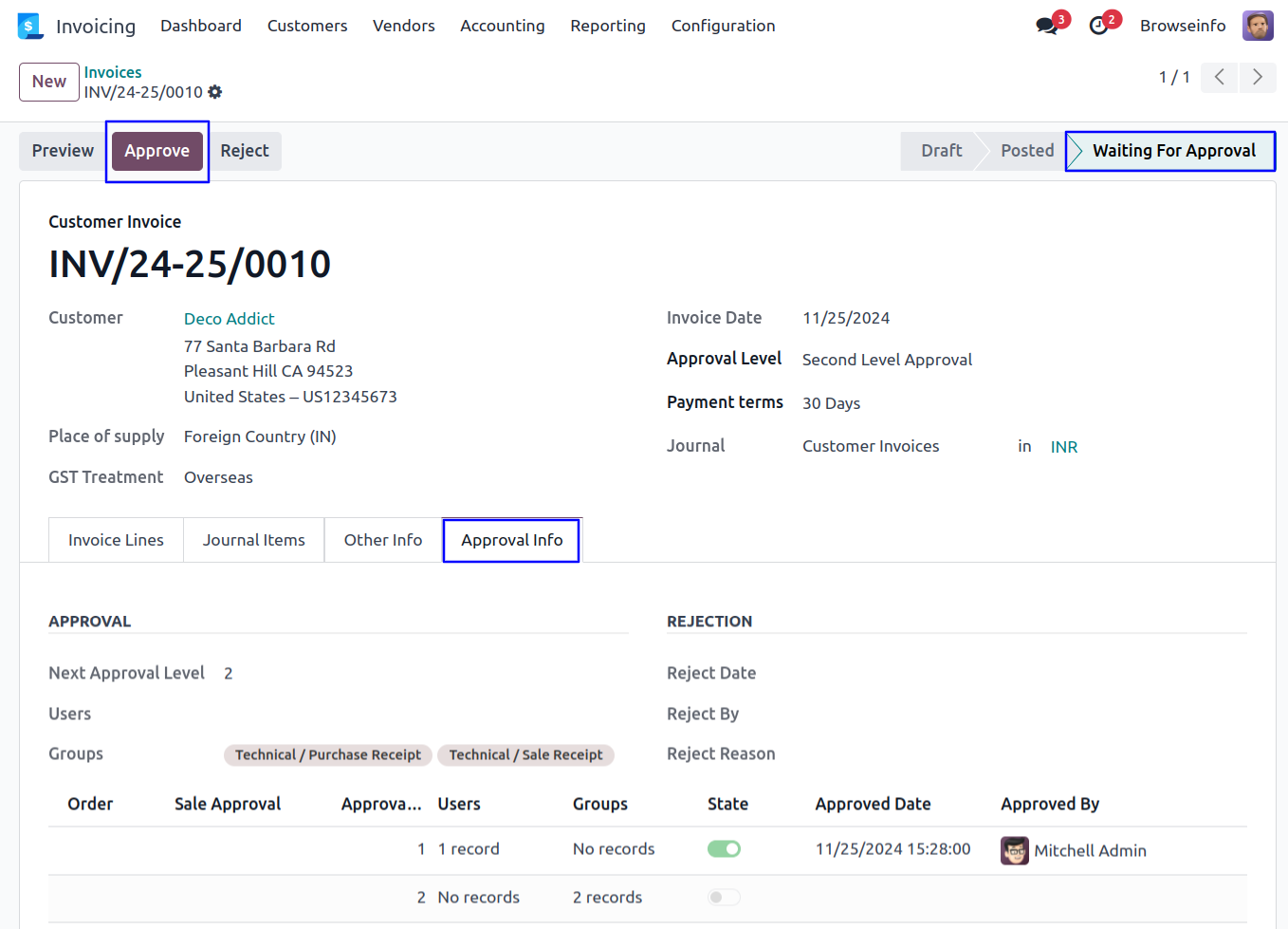Sort by the Sale Approval column header

click(228, 804)
